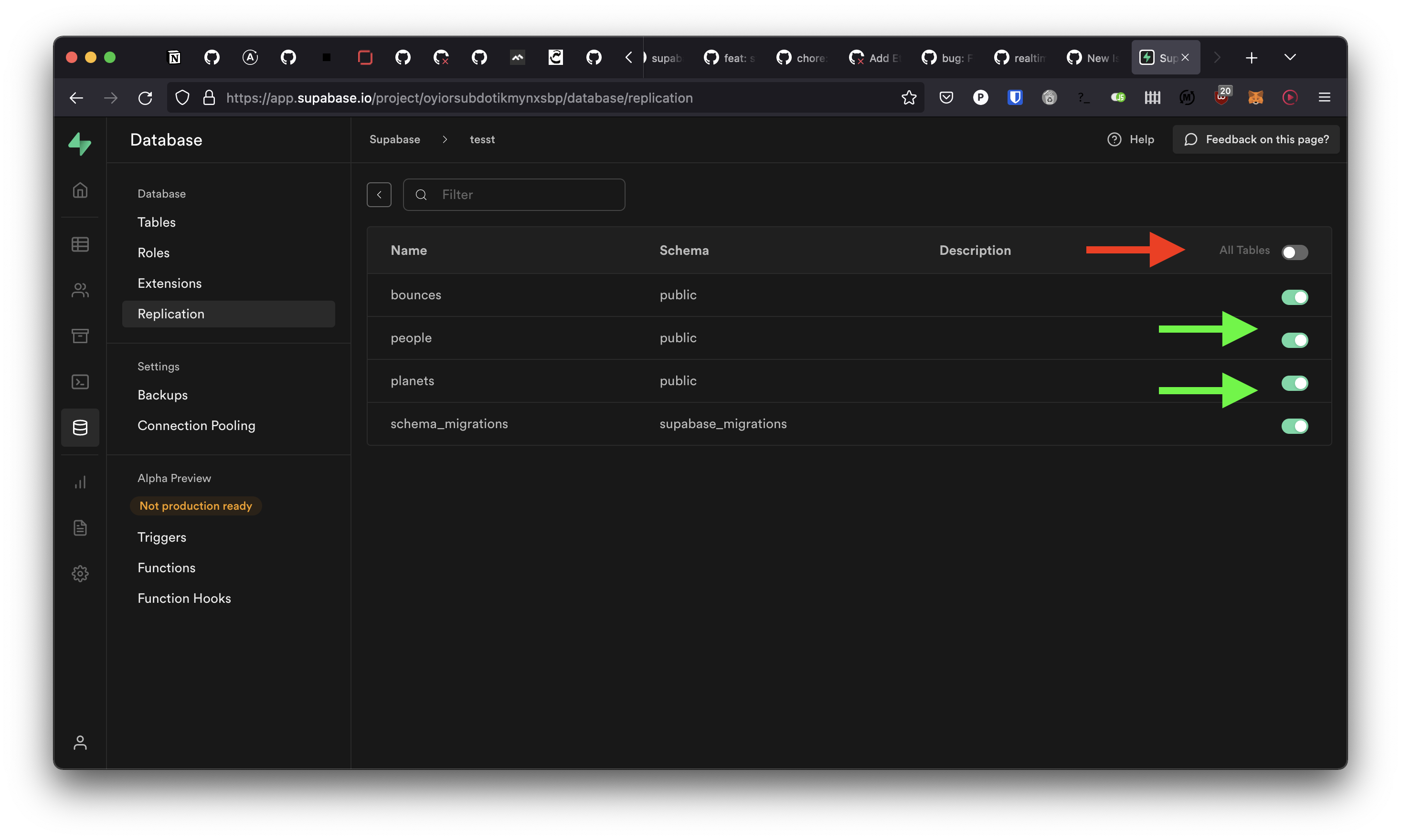Switch to the 'feat: s' GitHub tab
The width and height of the screenshot is (1401, 840).
click(729, 58)
